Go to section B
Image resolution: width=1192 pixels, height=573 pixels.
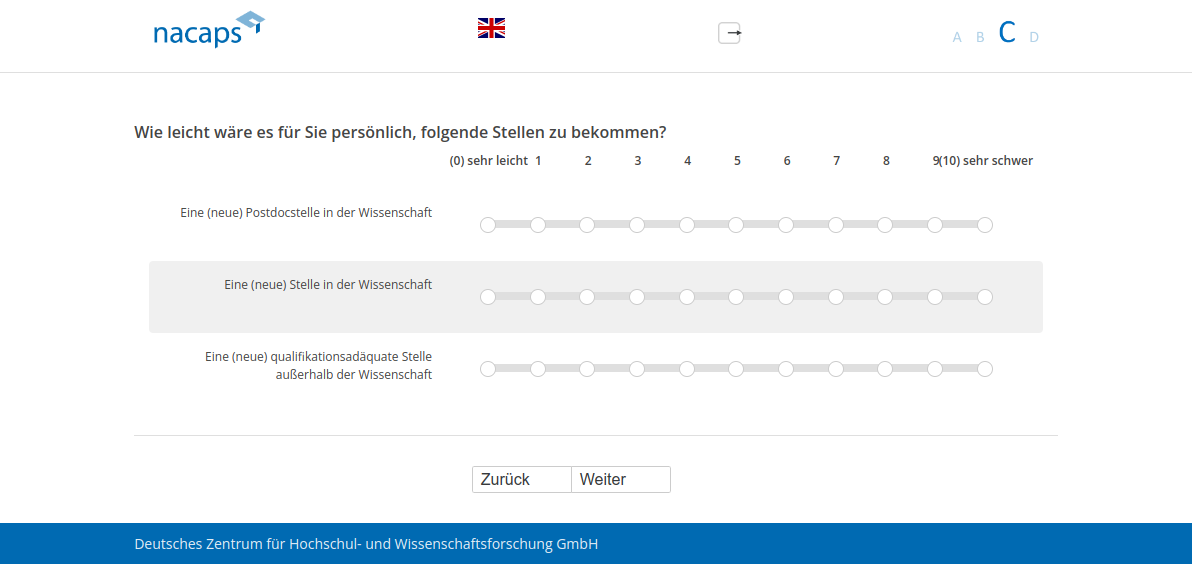[x=980, y=38]
